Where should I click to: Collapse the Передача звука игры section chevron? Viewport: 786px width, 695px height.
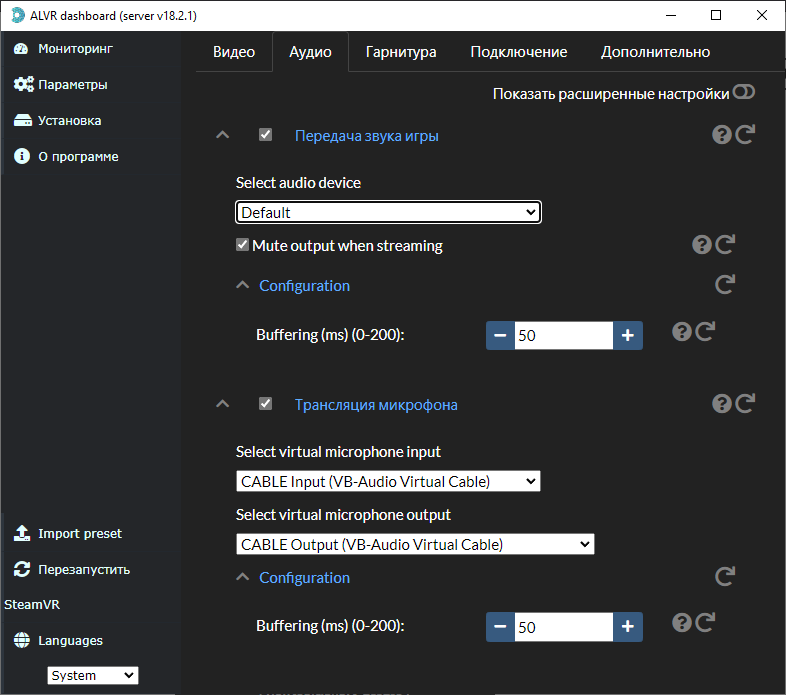click(x=223, y=135)
